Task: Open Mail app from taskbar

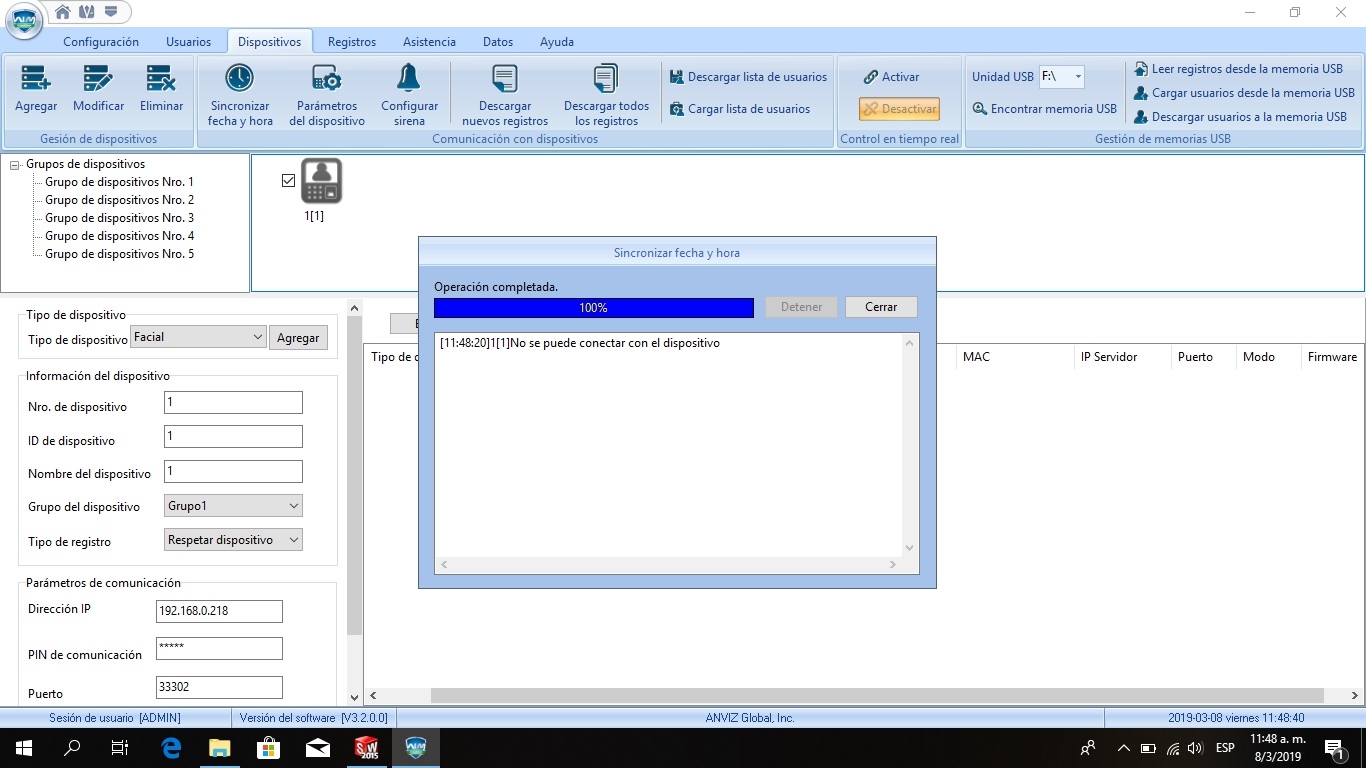Action: click(318, 747)
